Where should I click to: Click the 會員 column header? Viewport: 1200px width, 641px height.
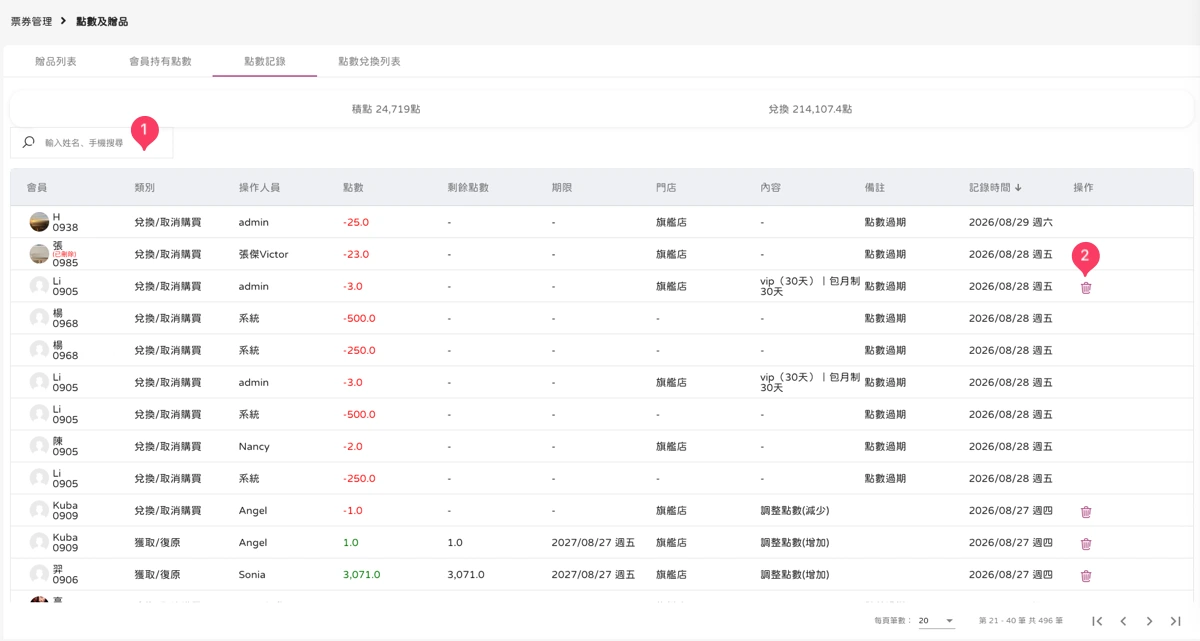click(x=37, y=188)
